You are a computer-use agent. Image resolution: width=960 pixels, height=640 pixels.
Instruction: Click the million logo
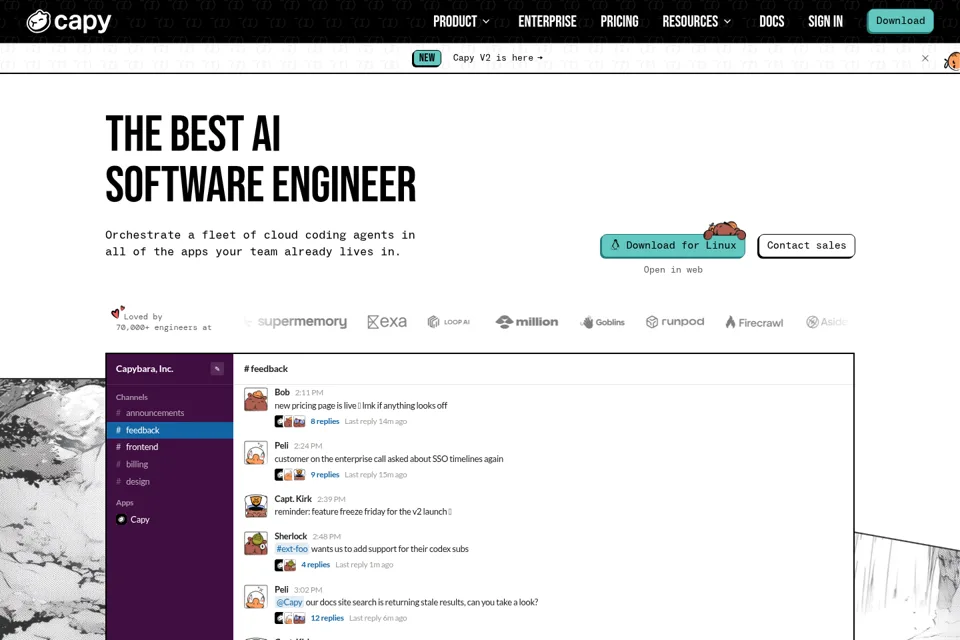(527, 322)
